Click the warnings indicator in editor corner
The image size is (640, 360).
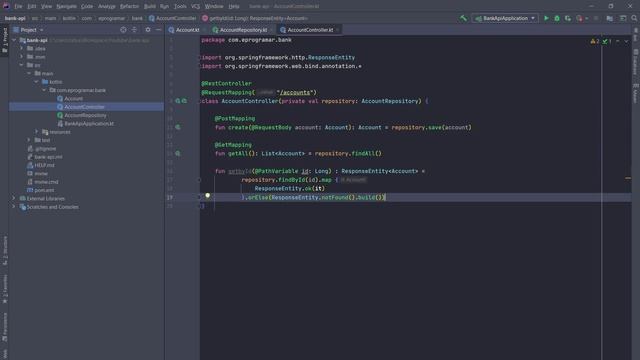pyautogui.click(x=595, y=41)
